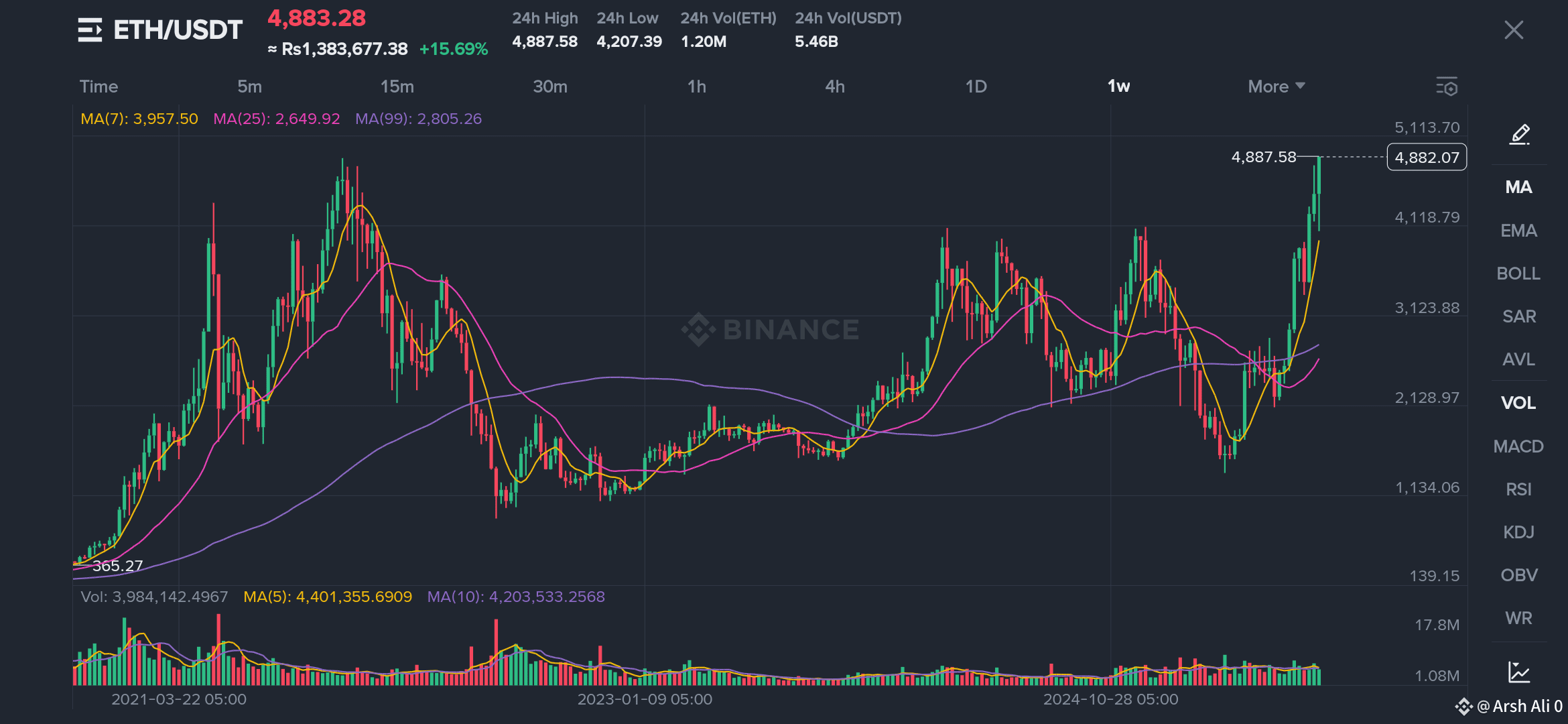Enable the RSI sub-indicator

[x=1518, y=489]
